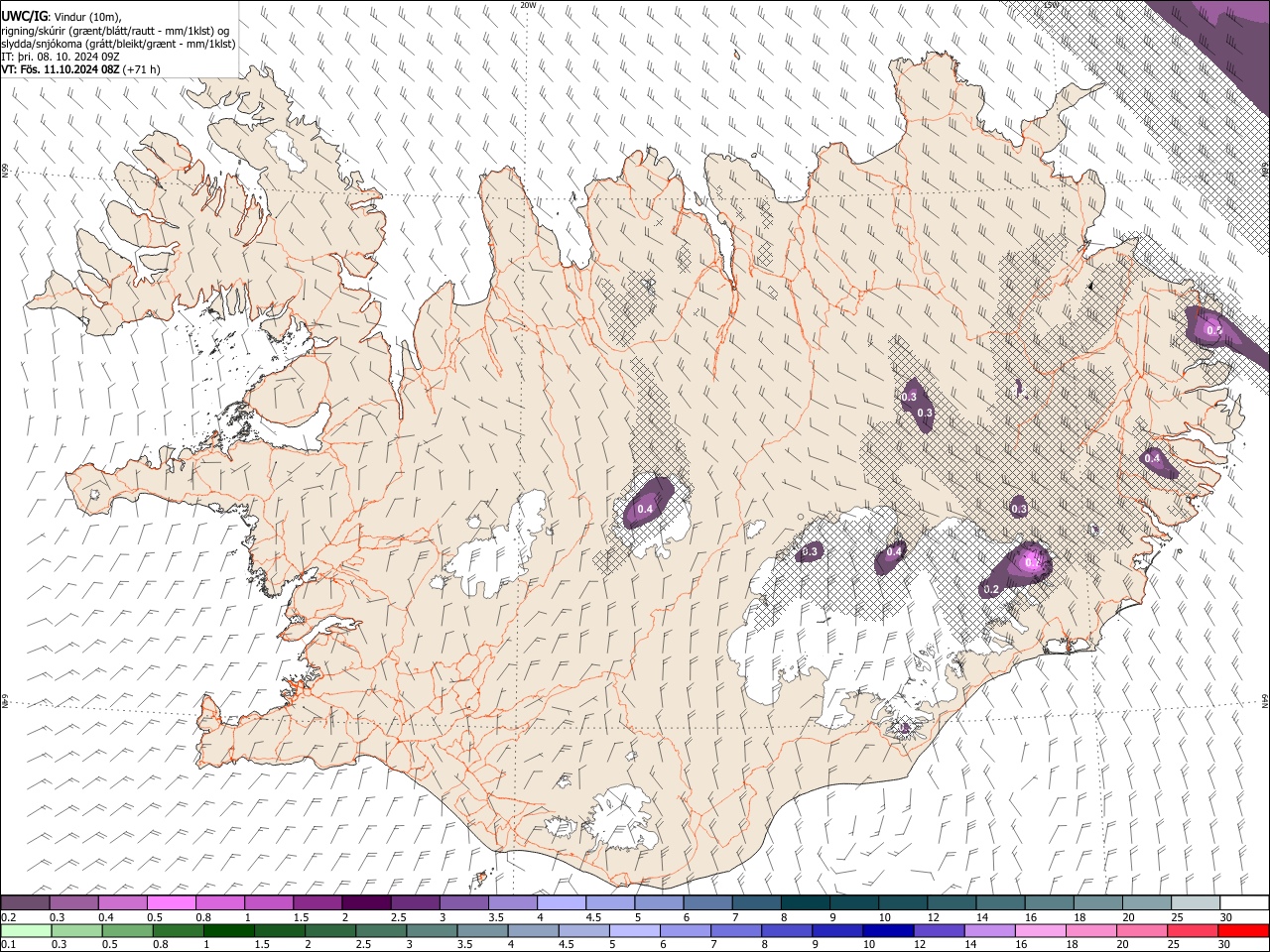Click the '20W' longitude label
The height and width of the screenshot is (952, 1270).
528,5
